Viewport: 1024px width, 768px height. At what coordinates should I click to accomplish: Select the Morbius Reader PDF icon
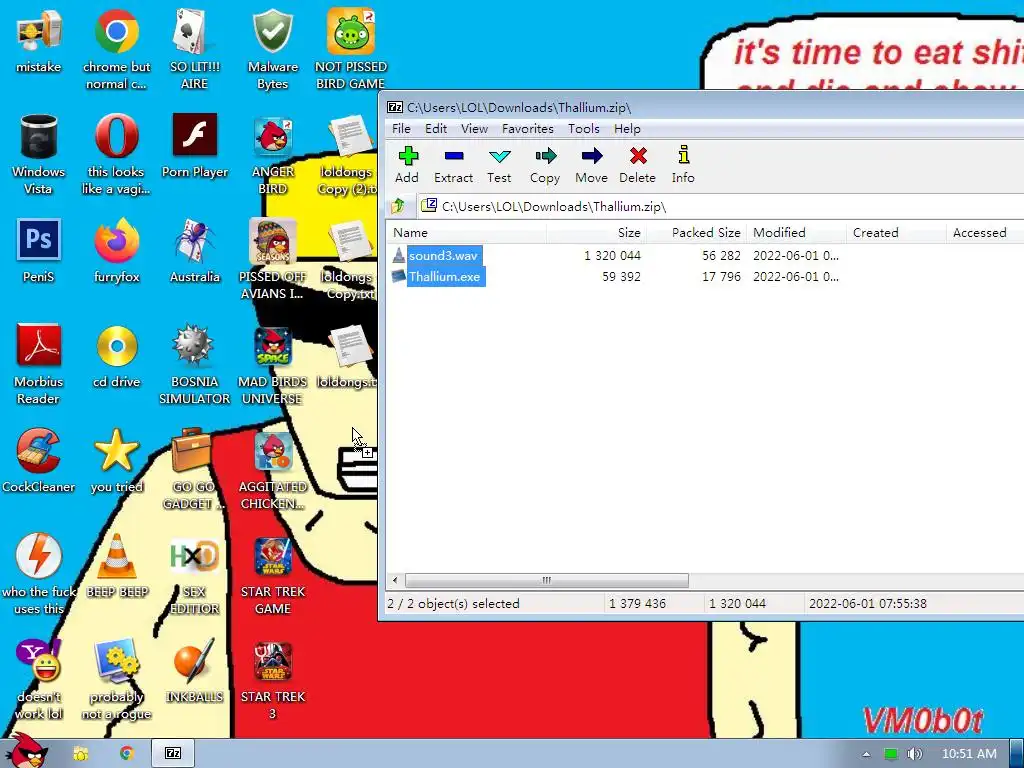pyautogui.click(x=38, y=364)
